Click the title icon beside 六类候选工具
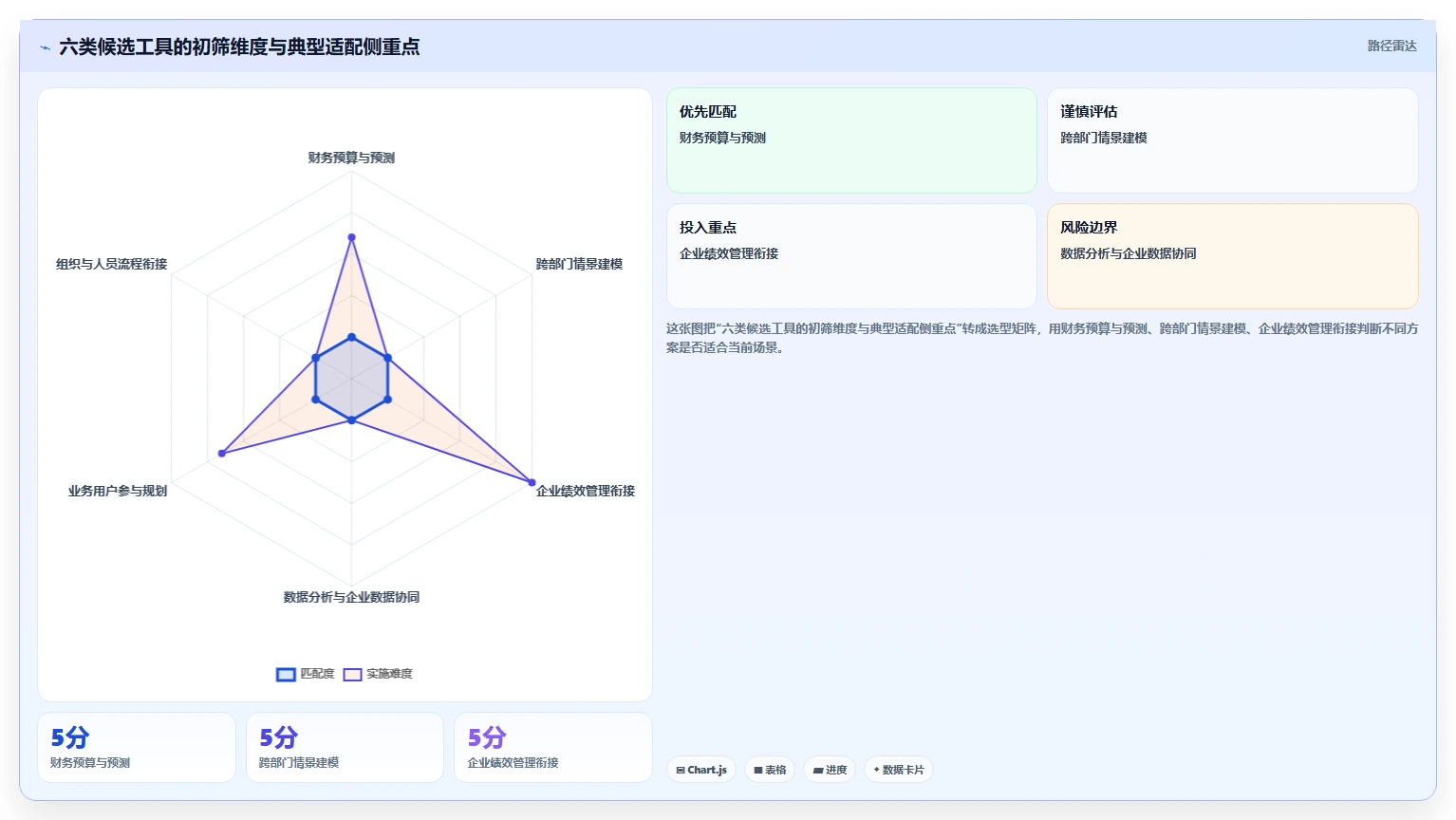This screenshot has width=1456, height=820. click(45, 47)
